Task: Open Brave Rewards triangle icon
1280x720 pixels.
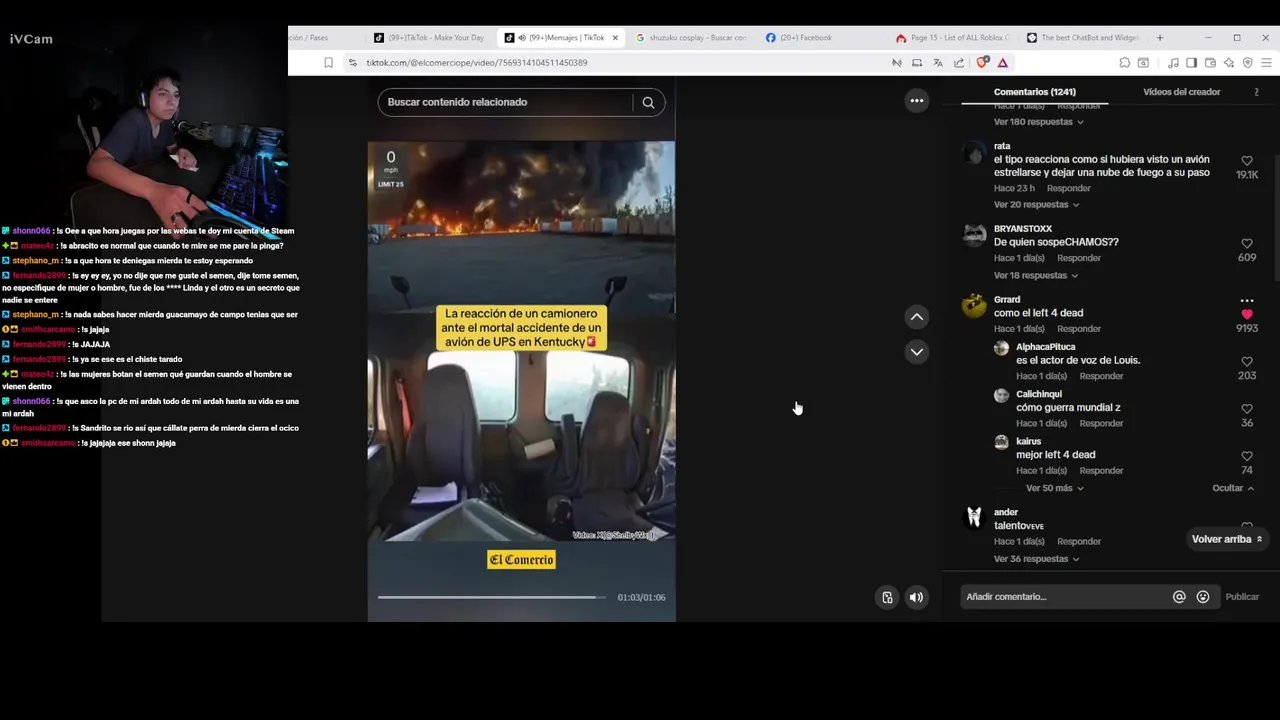Action: tap(1002, 62)
